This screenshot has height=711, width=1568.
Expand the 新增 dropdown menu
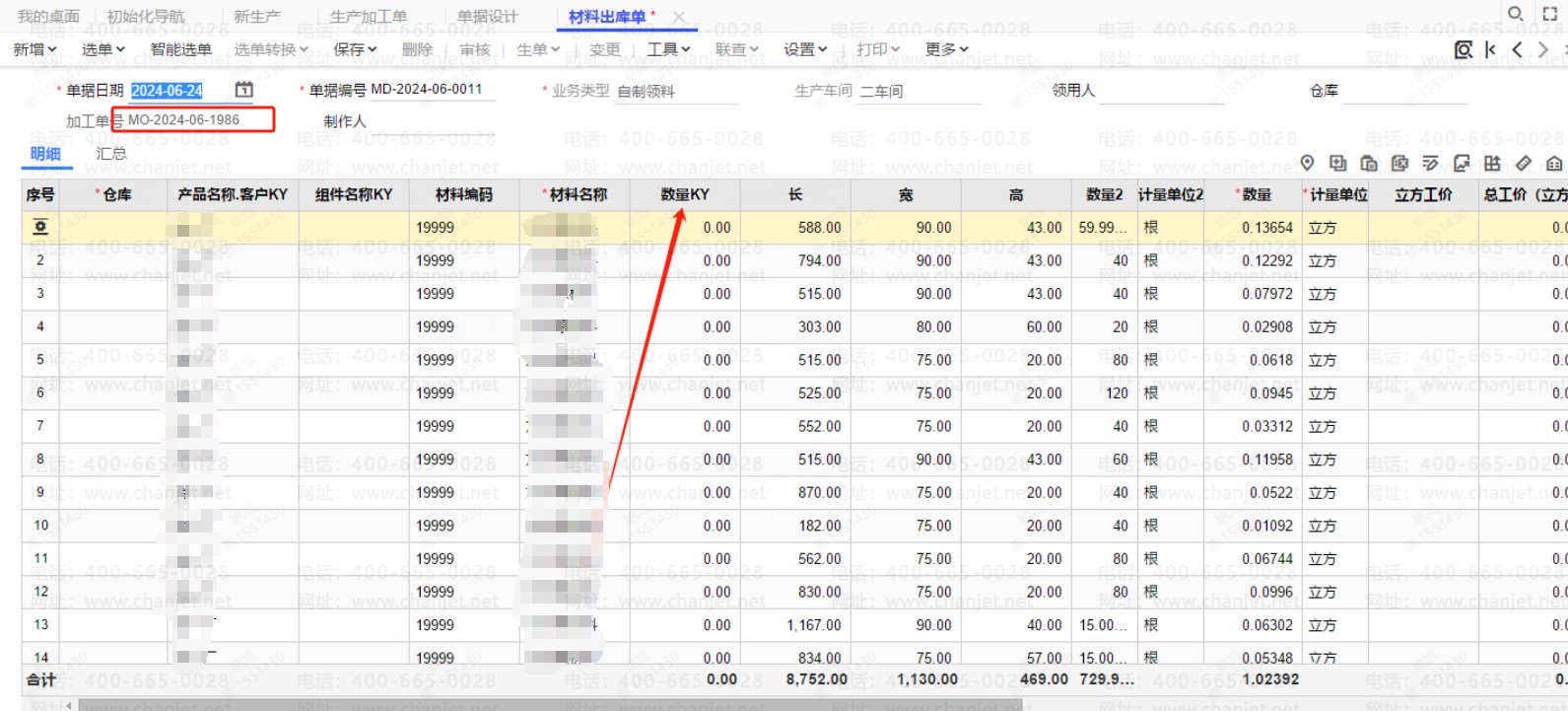tap(34, 49)
